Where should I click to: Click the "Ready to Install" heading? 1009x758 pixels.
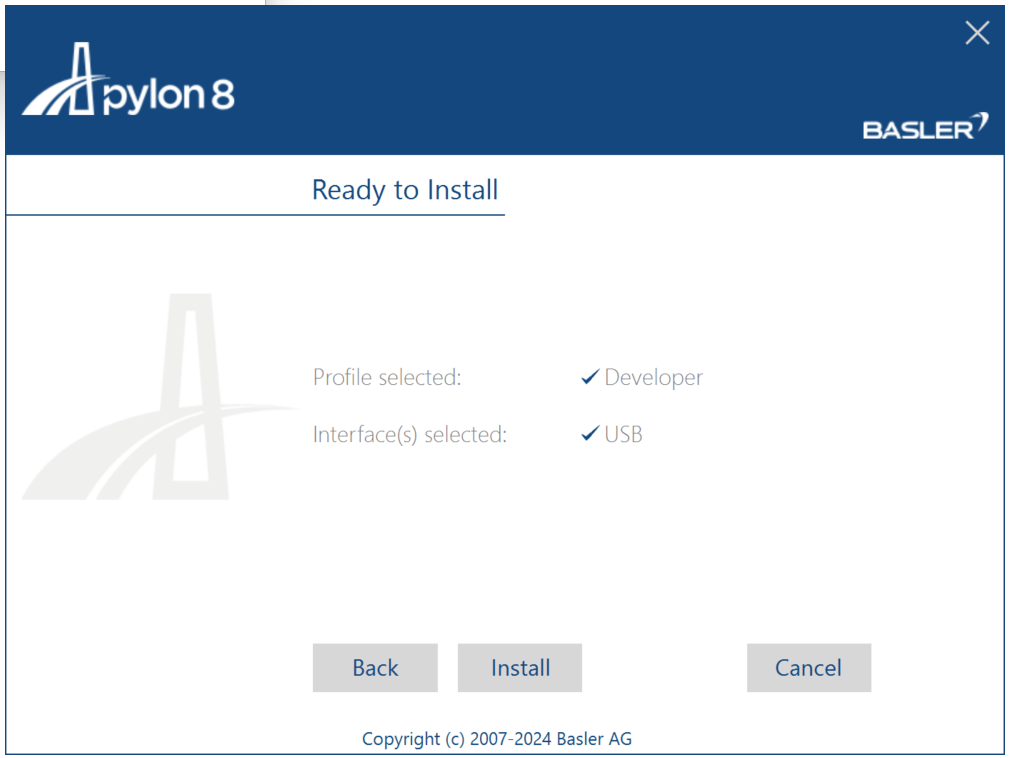tap(405, 190)
